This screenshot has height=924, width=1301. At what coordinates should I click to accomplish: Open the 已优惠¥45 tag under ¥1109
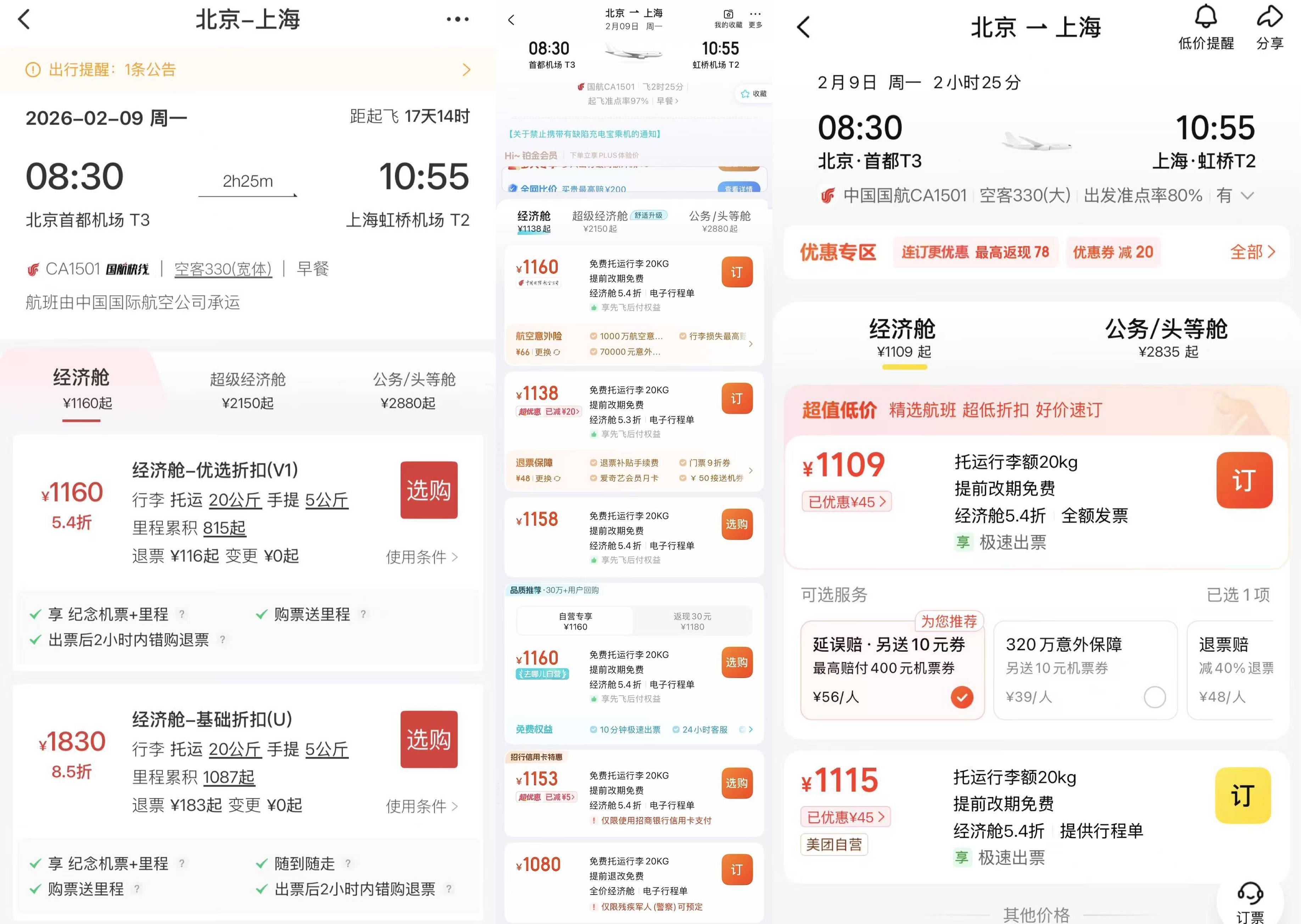(847, 502)
